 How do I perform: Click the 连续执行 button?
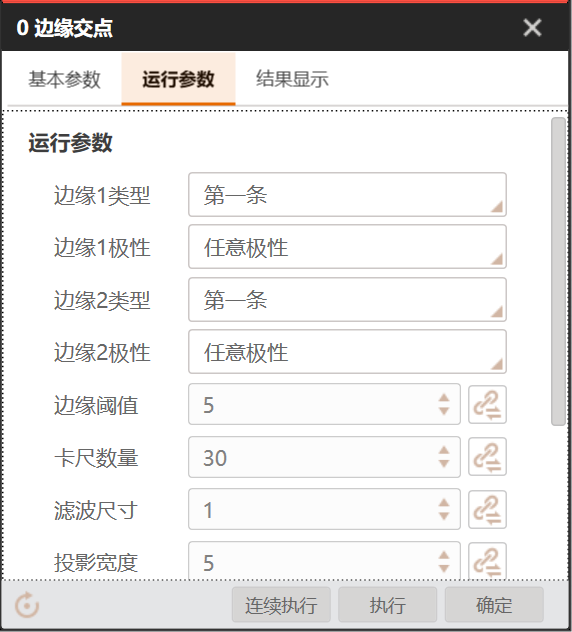click(x=281, y=605)
